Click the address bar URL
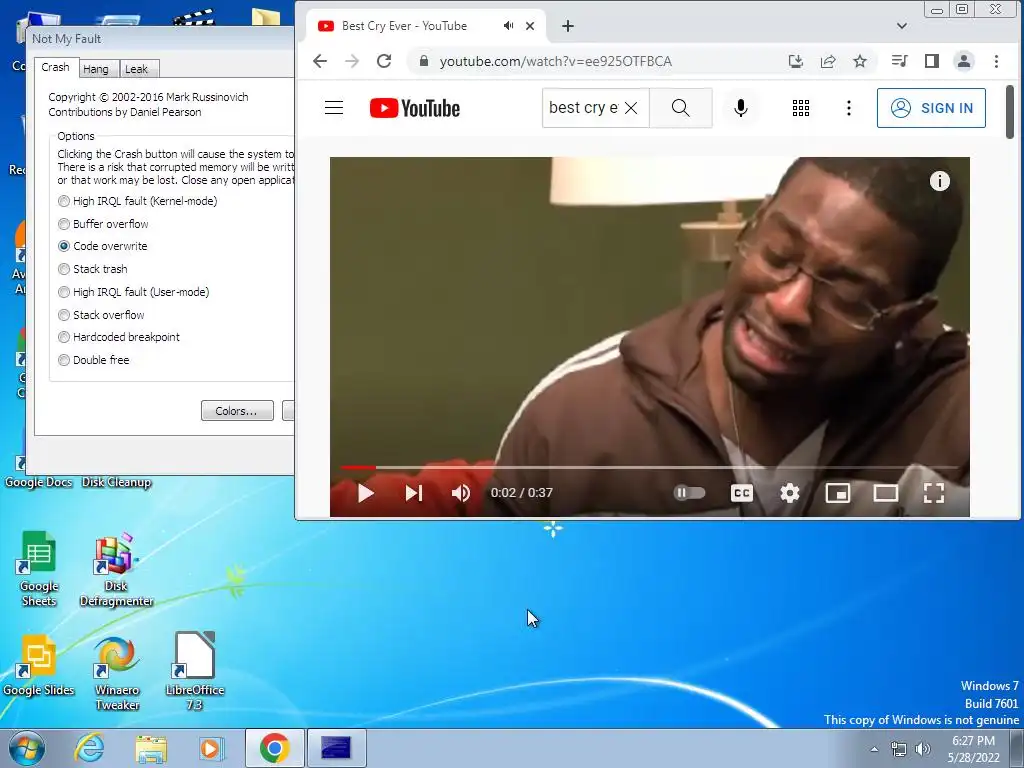1024x768 pixels. point(556,61)
